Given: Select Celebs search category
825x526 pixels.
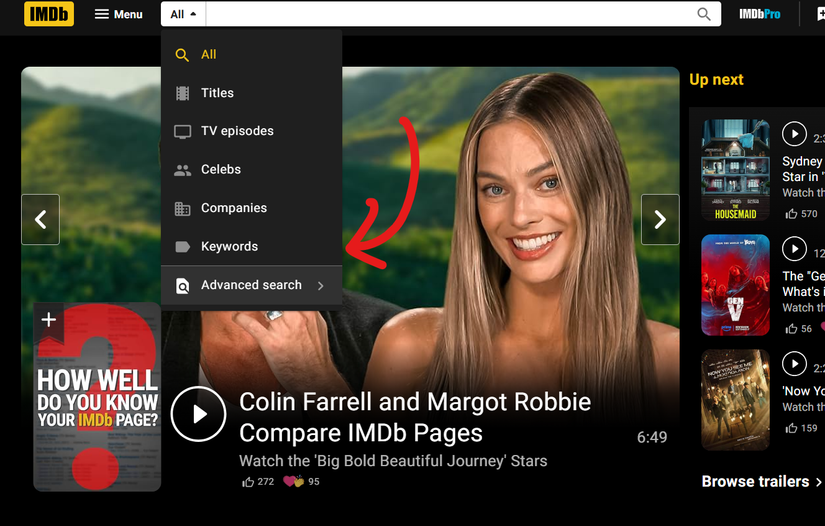Looking at the screenshot, I should 221,170.
